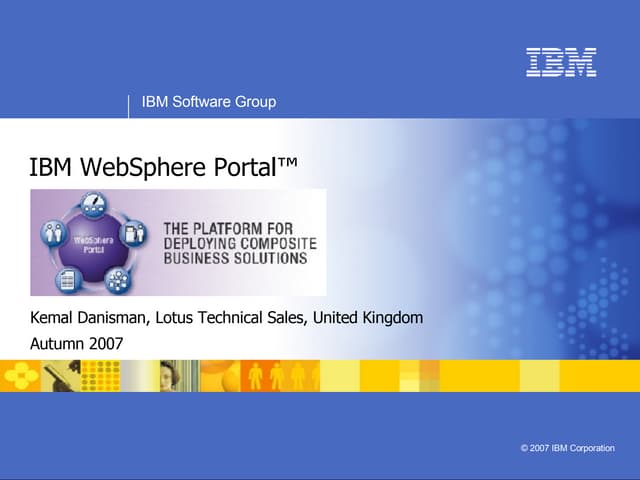This screenshot has height=480, width=640.
Task: Click the vertical divider beside Software Group
Action: tap(129, 104)
